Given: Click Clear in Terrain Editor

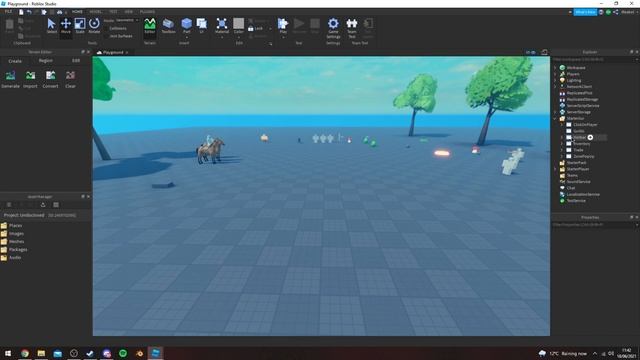Looking at the screenshot, I should pos(70,80).
